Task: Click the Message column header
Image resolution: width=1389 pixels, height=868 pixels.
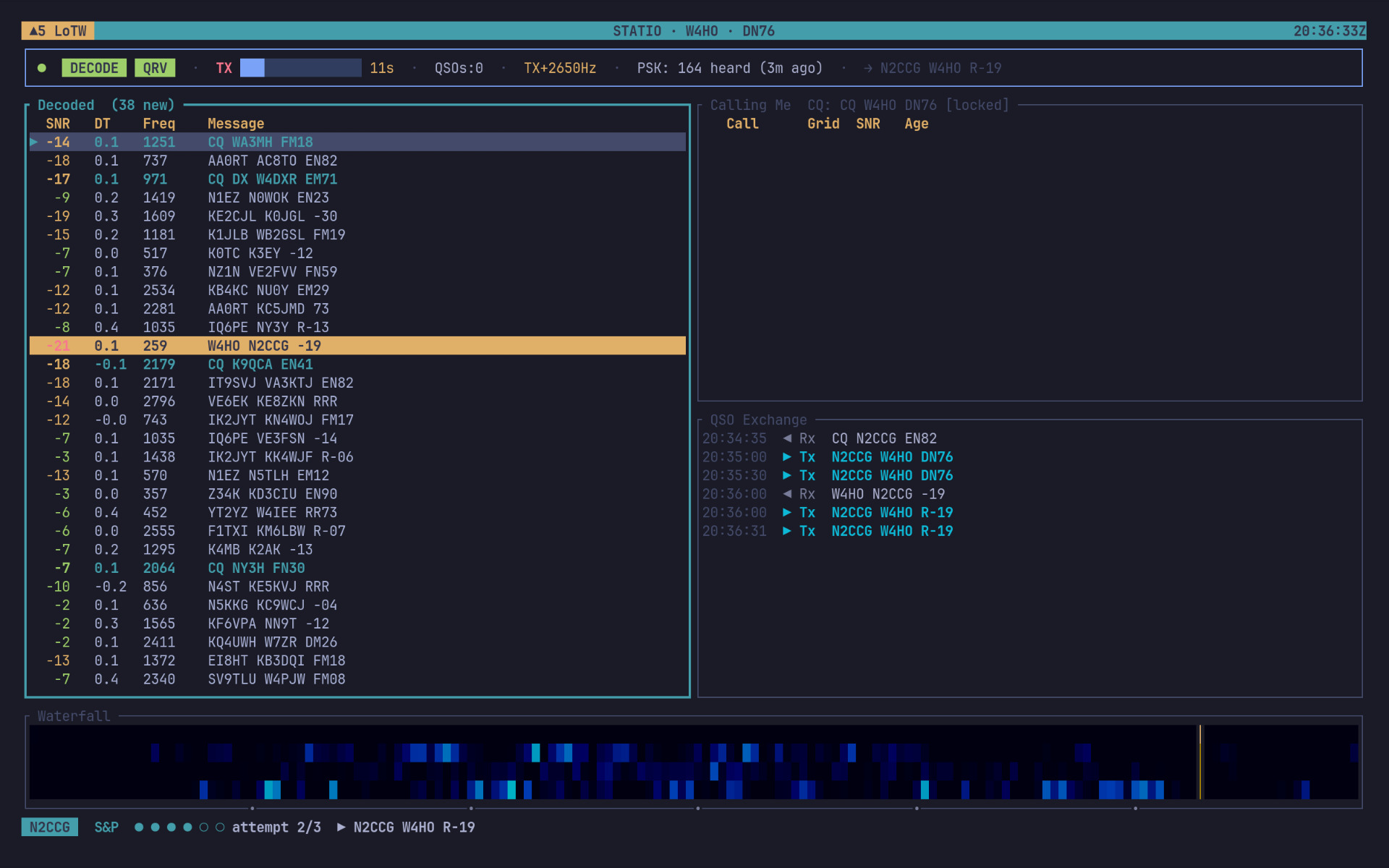Action: point(236,124)
